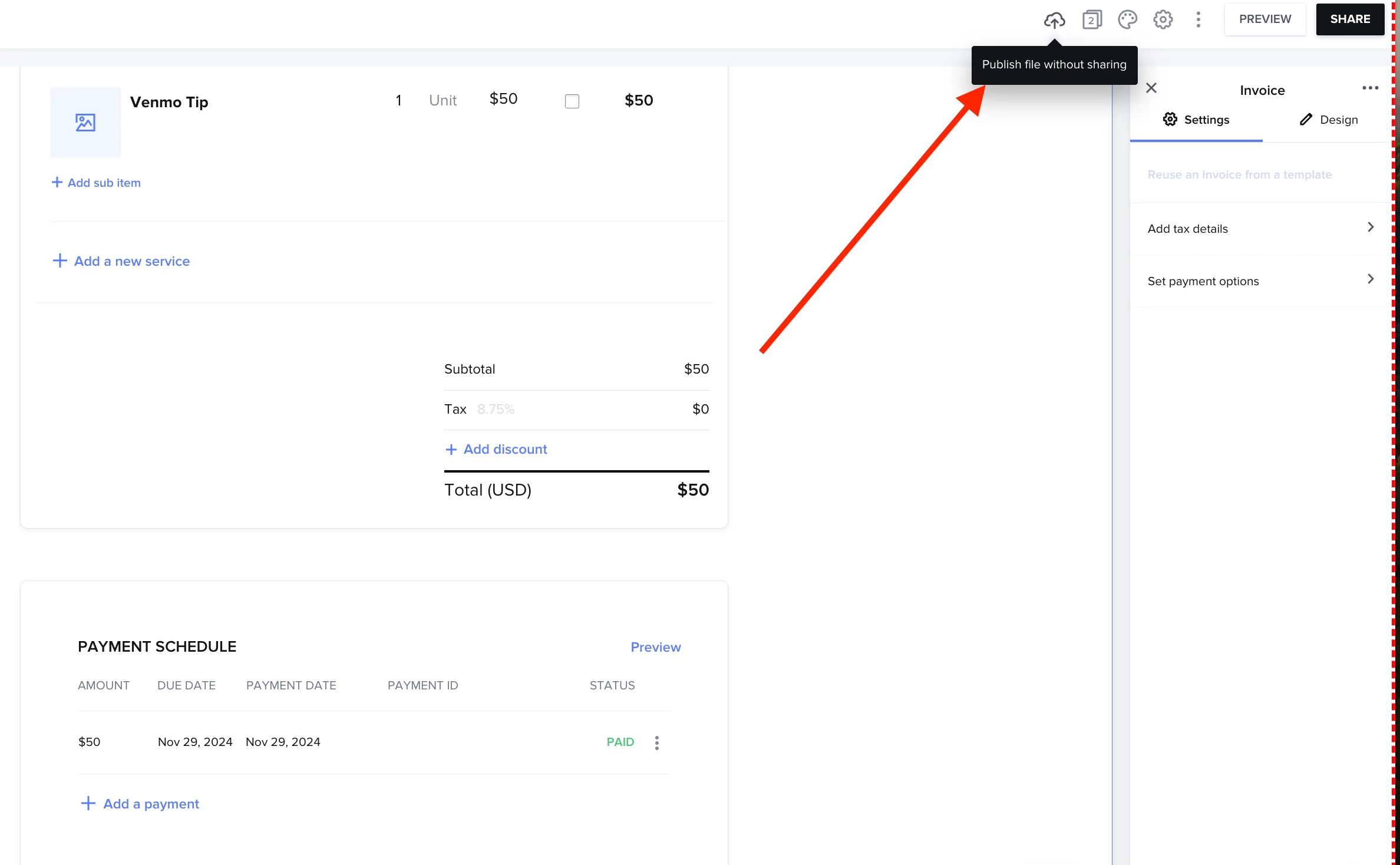Open the Invoice panel three-dot options

point(1370,88)
